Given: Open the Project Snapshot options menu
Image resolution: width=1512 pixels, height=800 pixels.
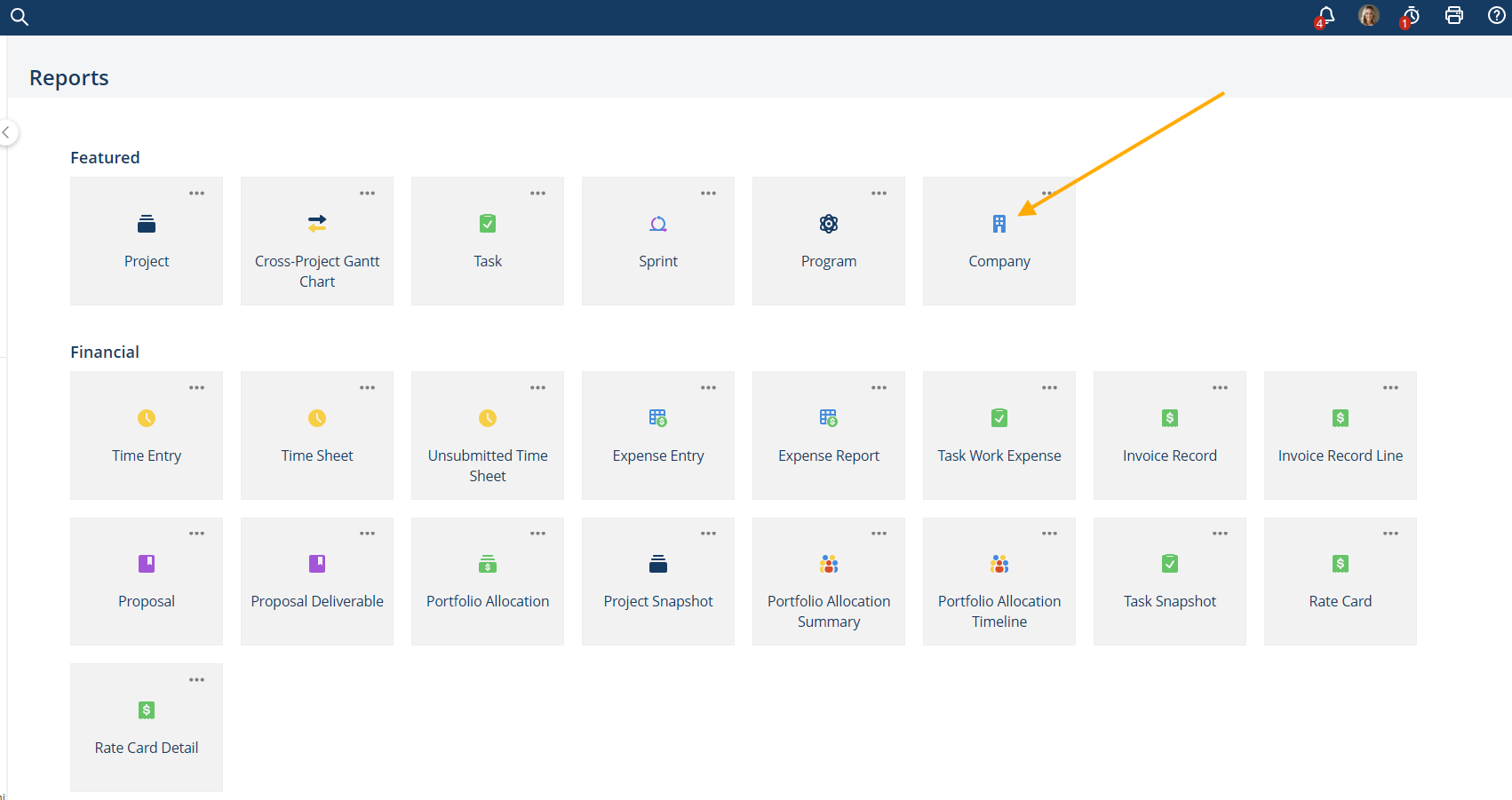Looking at the screenshot, I should coord(709,534).
